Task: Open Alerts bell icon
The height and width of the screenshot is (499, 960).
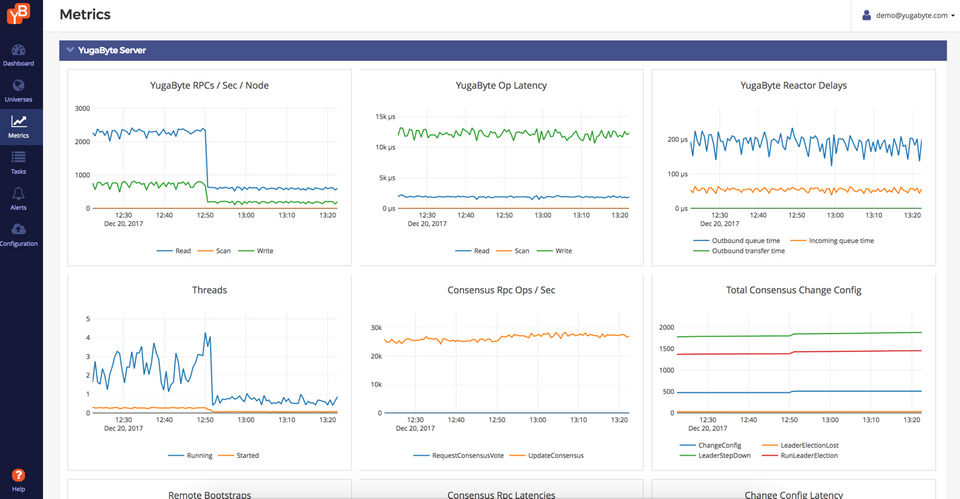Action: click(18, 194)
